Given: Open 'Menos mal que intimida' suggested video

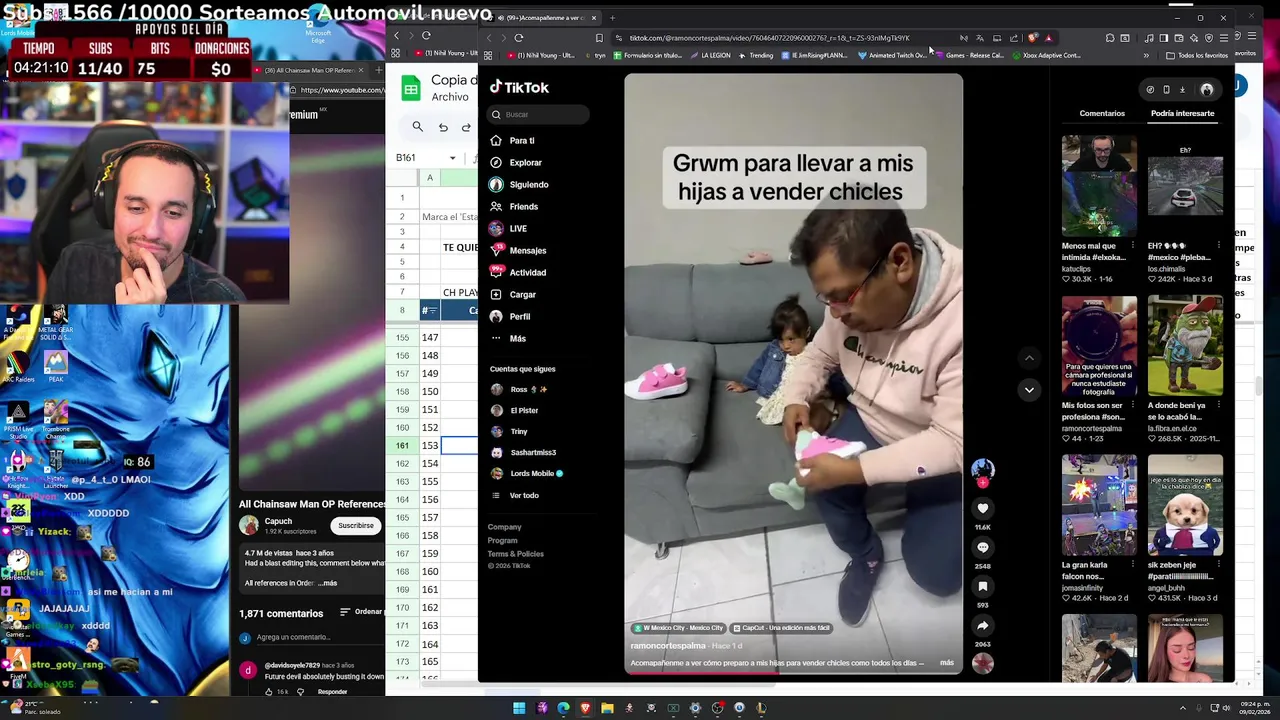Looking at the screenshot, I should click(x=1099, y=186).
